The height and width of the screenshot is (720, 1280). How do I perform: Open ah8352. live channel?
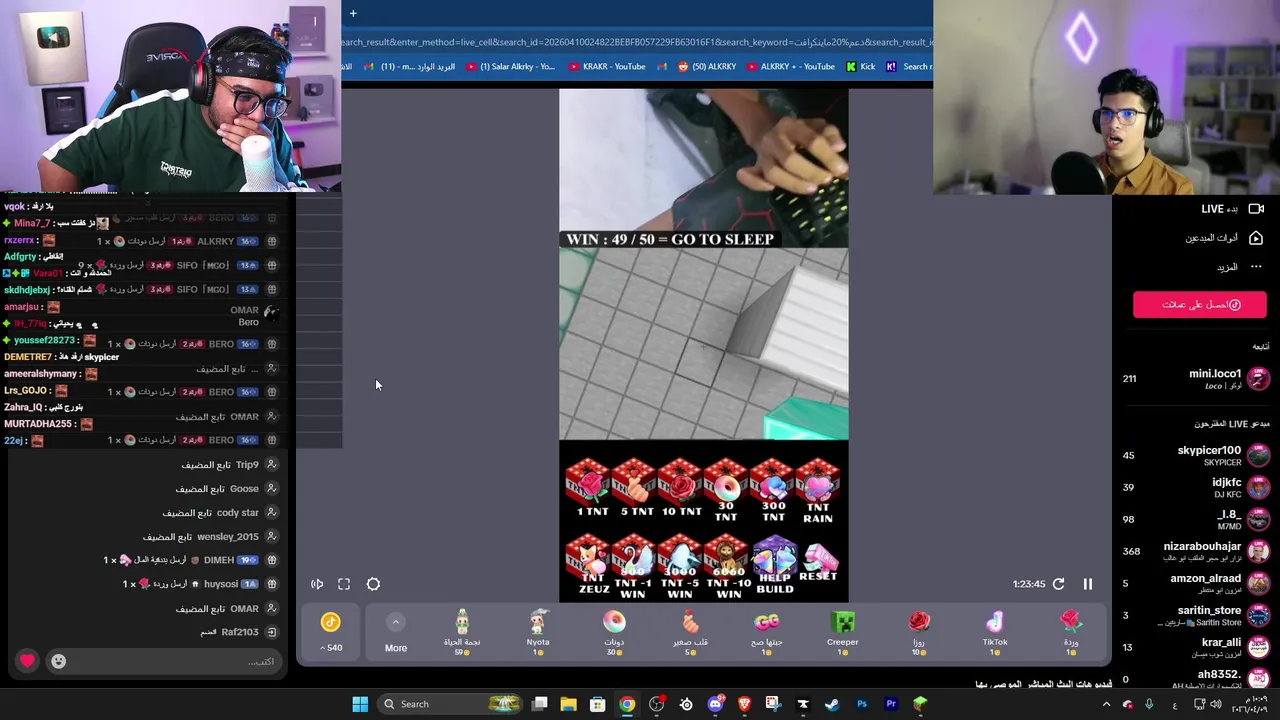tap(1195, 679)
